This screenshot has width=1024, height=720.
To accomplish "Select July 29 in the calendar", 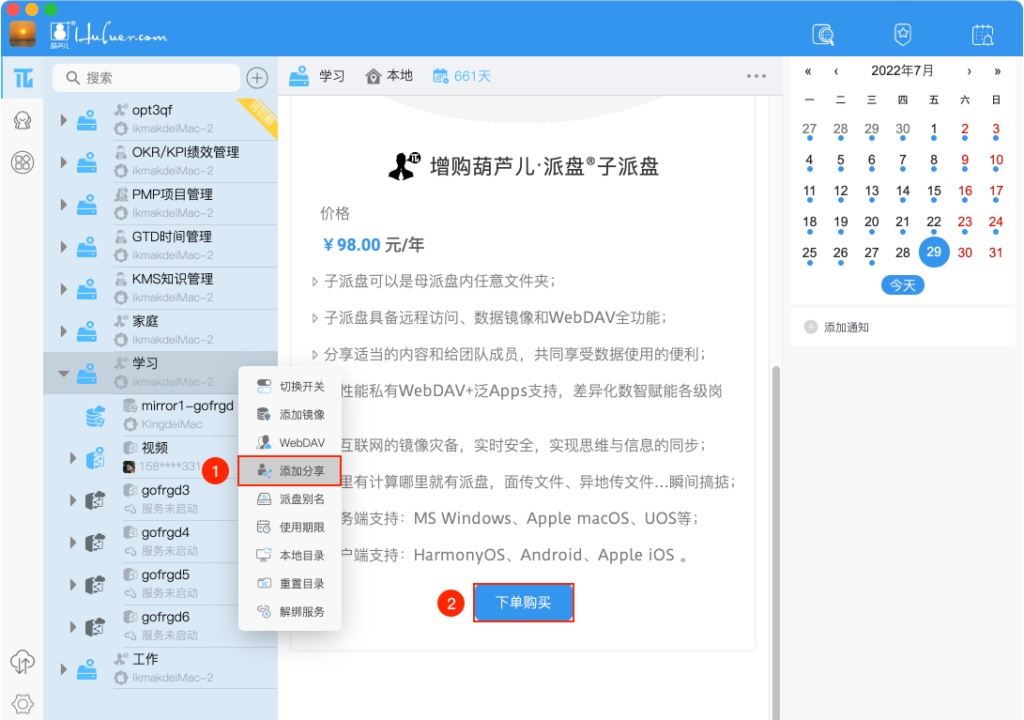I will point(934,252).
